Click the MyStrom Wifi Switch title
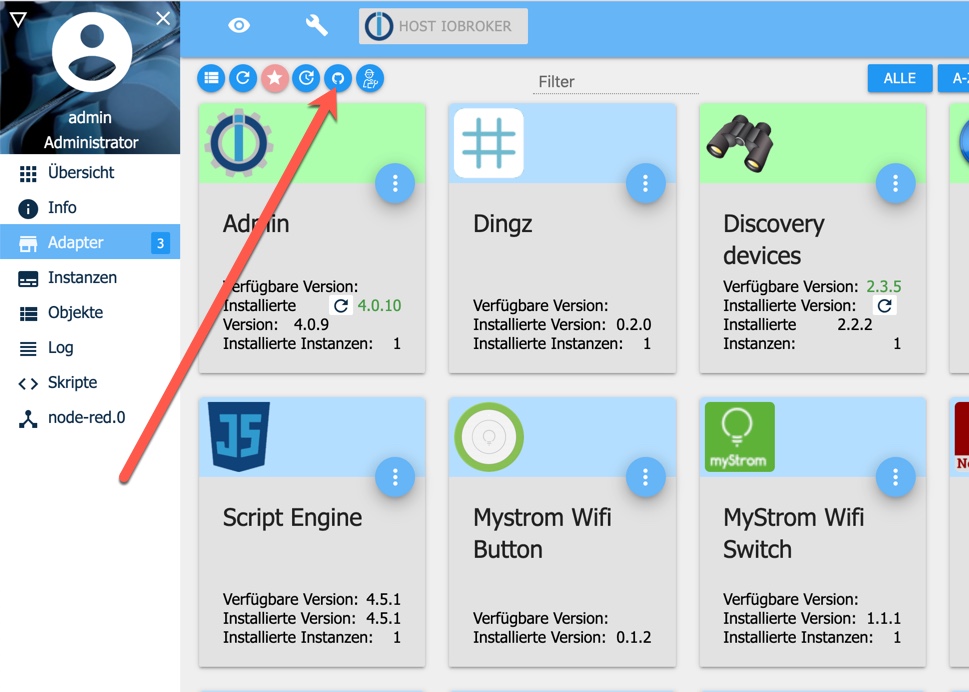The image size is (969, 692). (793, 533)
